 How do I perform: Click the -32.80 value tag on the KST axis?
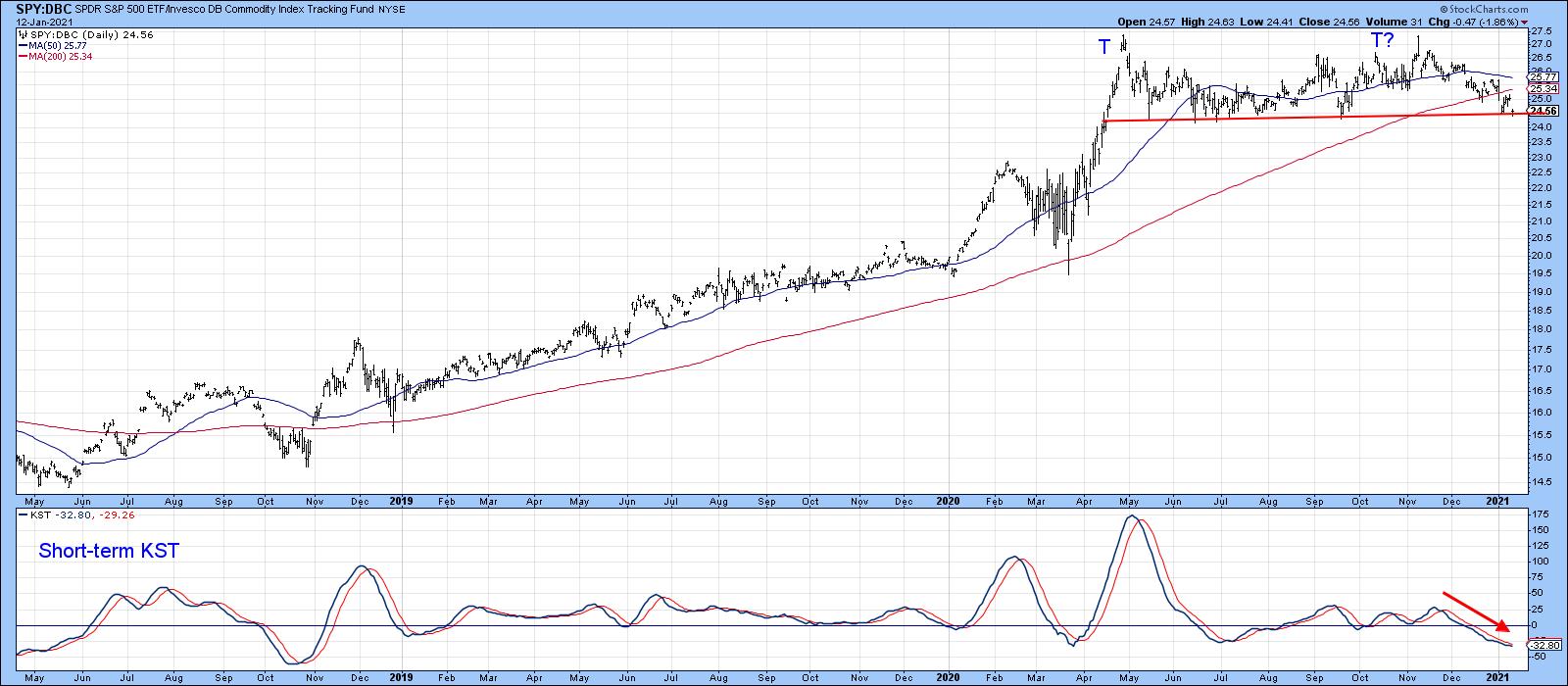coord(1544,645)
